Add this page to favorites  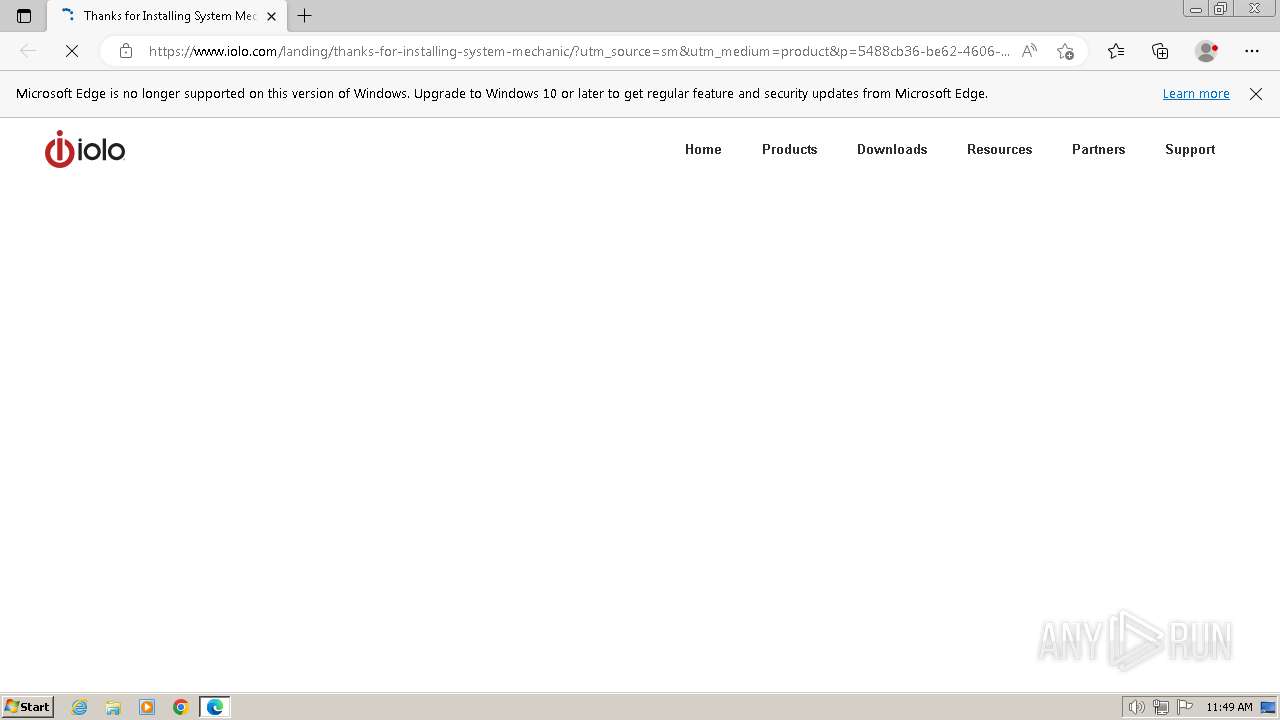[x=1065, y=51]
